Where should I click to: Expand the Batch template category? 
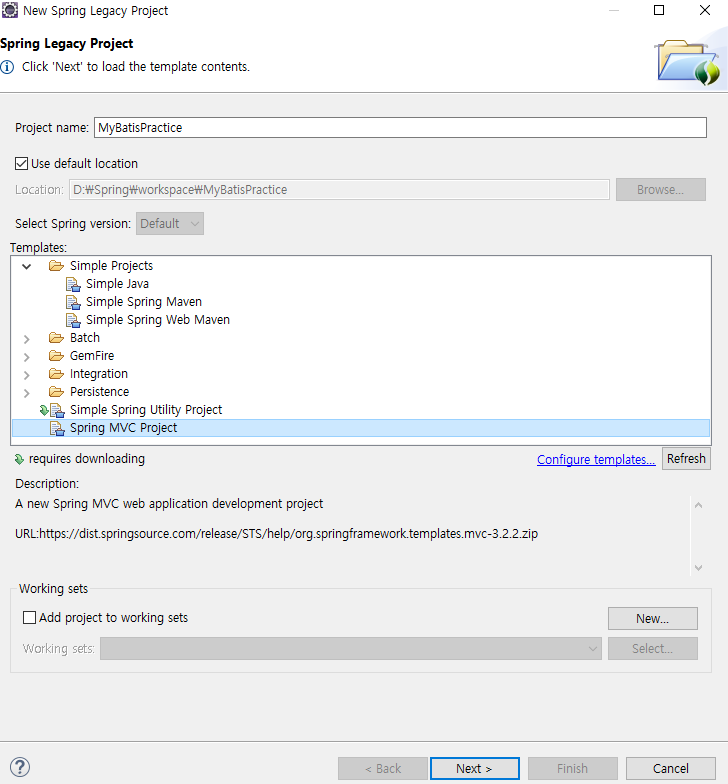coord(26,338)
